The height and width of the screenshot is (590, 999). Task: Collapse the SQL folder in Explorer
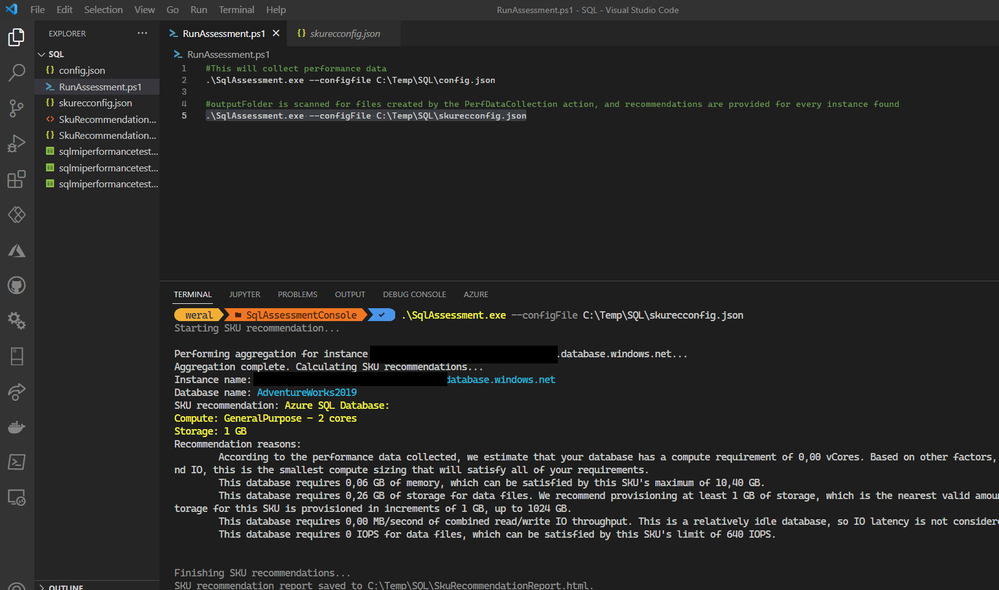(41, 54)
